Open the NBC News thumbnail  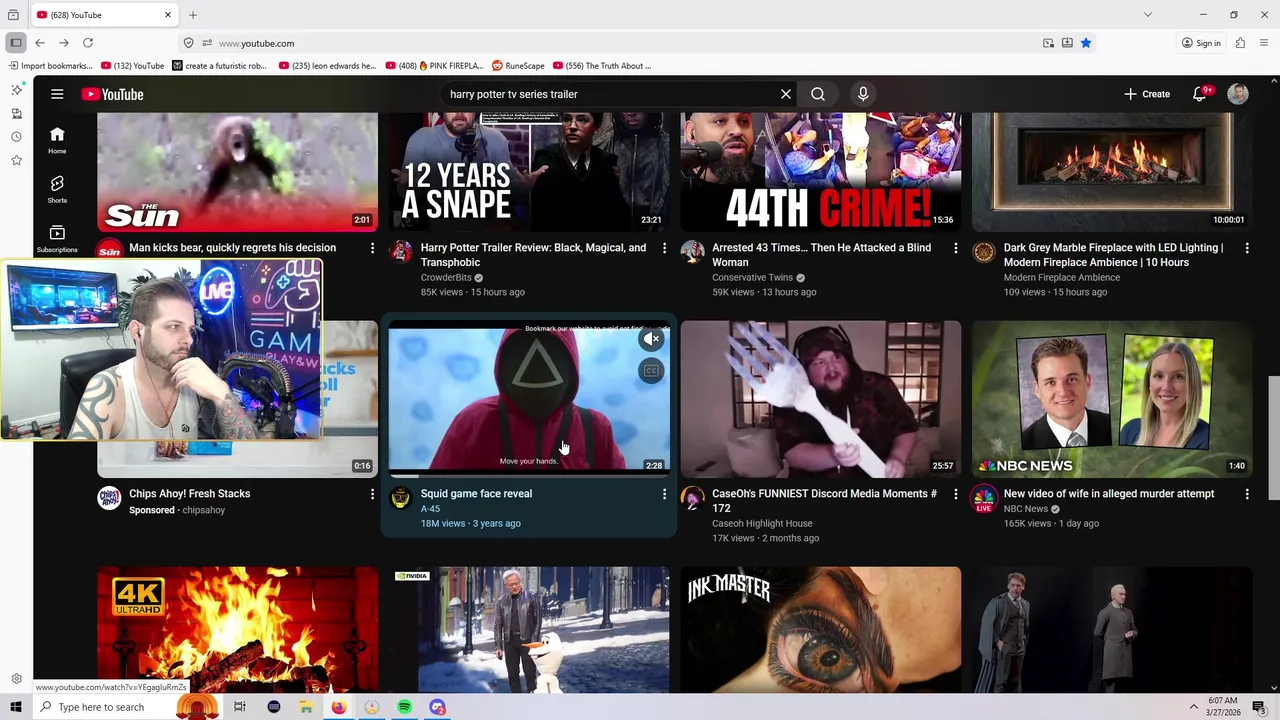(x=1112, y=399)
